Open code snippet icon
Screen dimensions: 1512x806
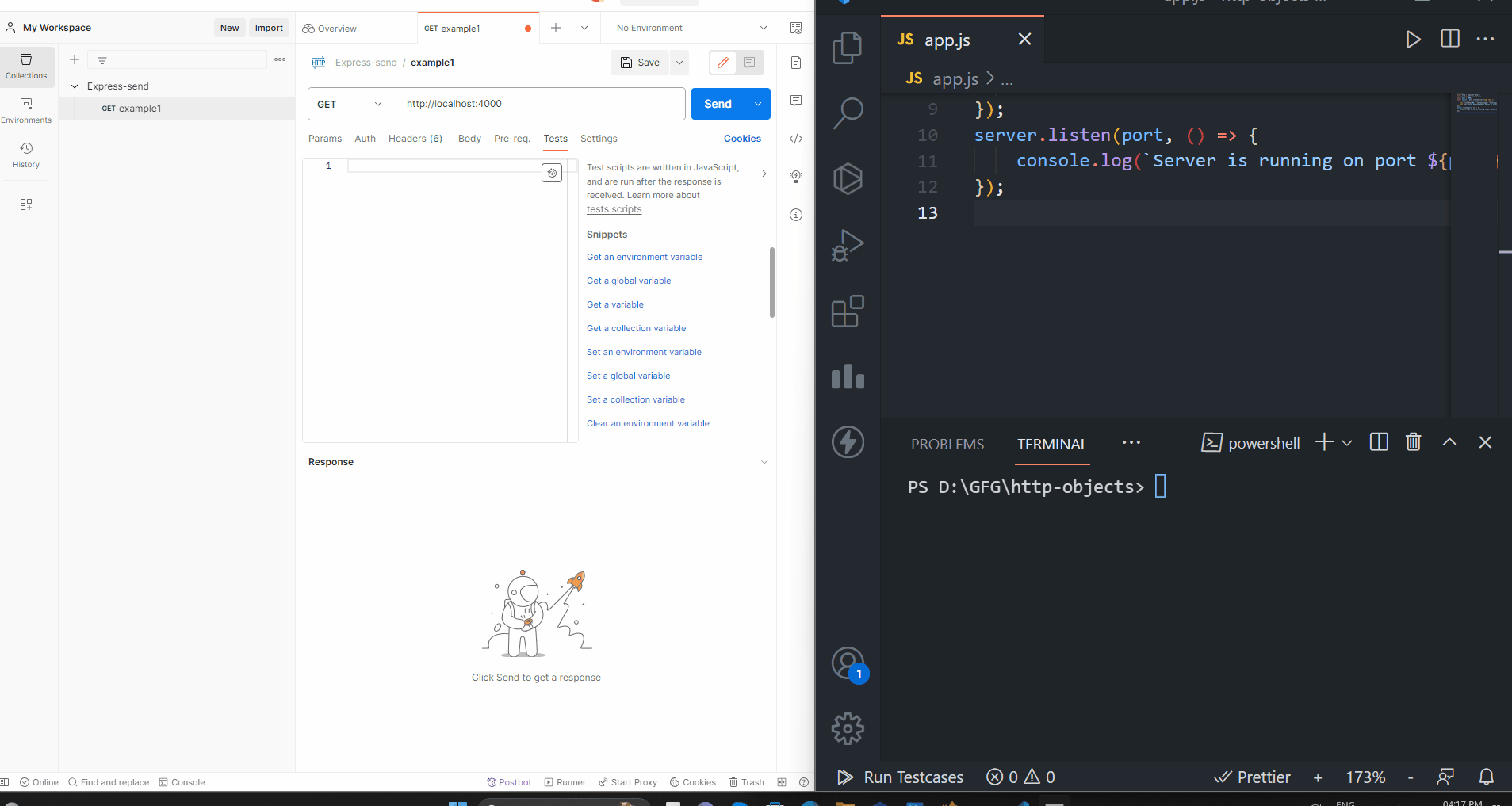tap(796, 139)
